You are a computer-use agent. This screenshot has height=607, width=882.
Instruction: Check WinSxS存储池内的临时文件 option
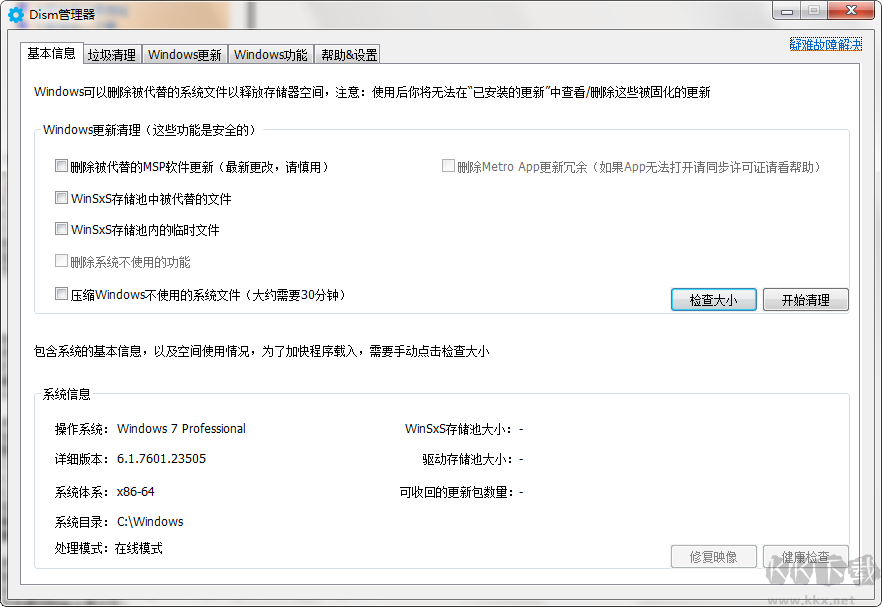coord(61,230)
